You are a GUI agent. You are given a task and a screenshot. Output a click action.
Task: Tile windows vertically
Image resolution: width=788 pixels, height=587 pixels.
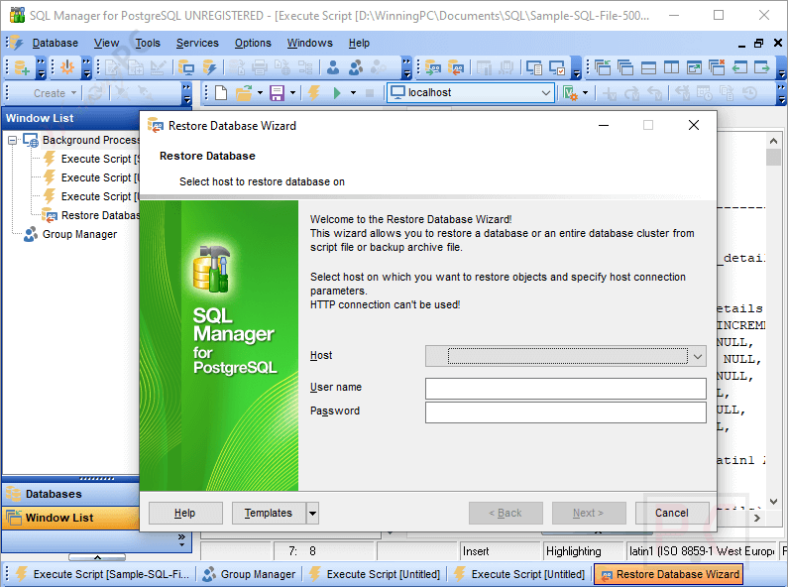(x=671, y=67)
